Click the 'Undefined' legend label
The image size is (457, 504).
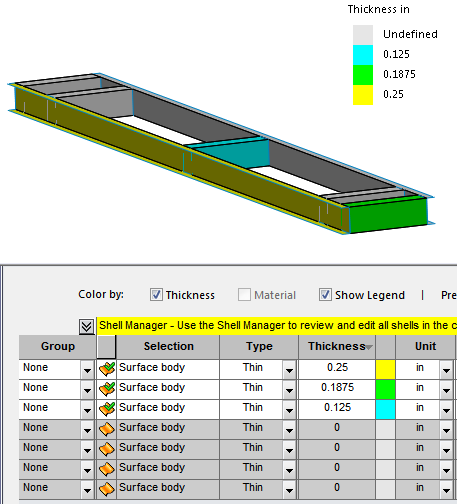click(410, 34)
